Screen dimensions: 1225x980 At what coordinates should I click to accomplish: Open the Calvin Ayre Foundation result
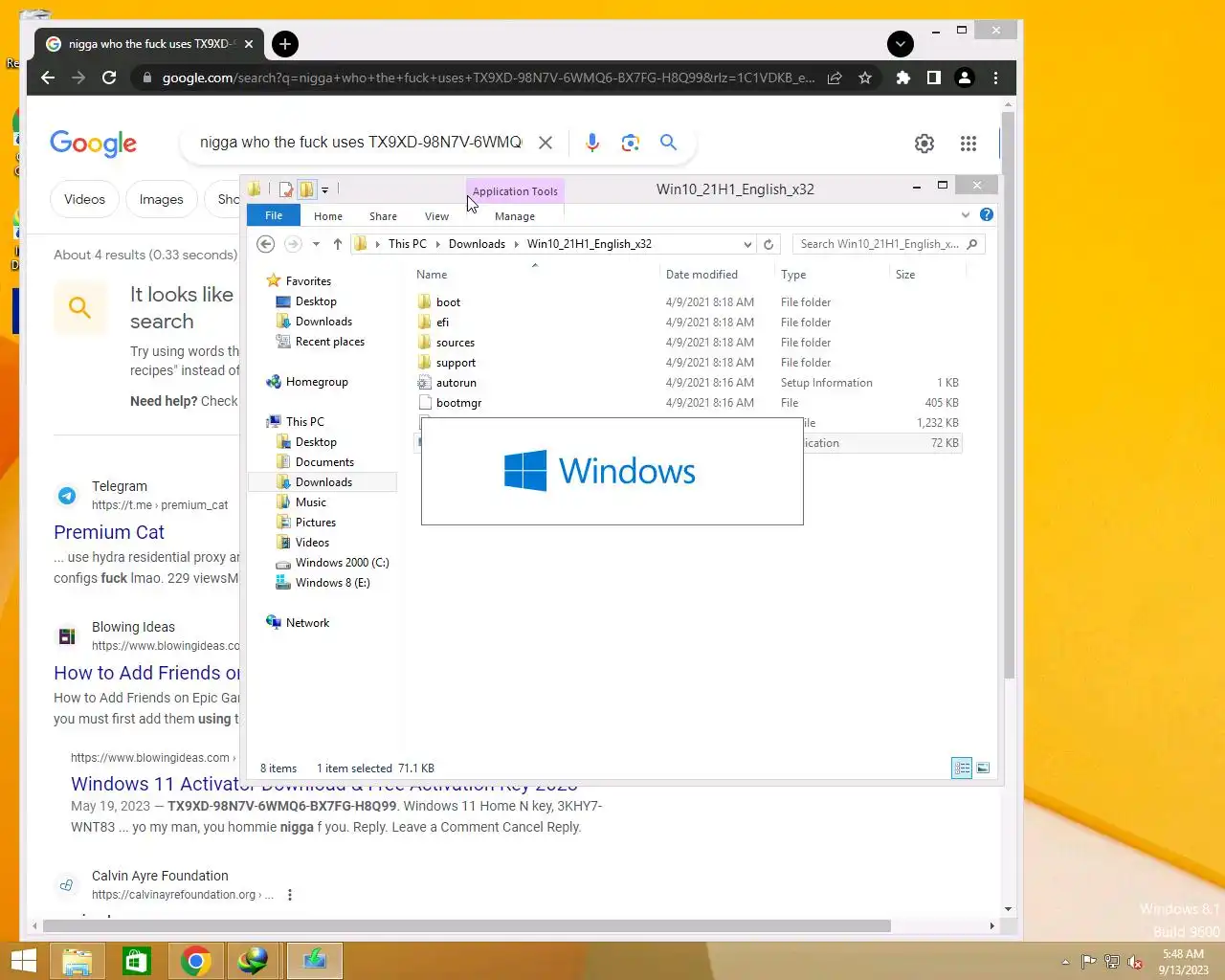click(160, 876)
